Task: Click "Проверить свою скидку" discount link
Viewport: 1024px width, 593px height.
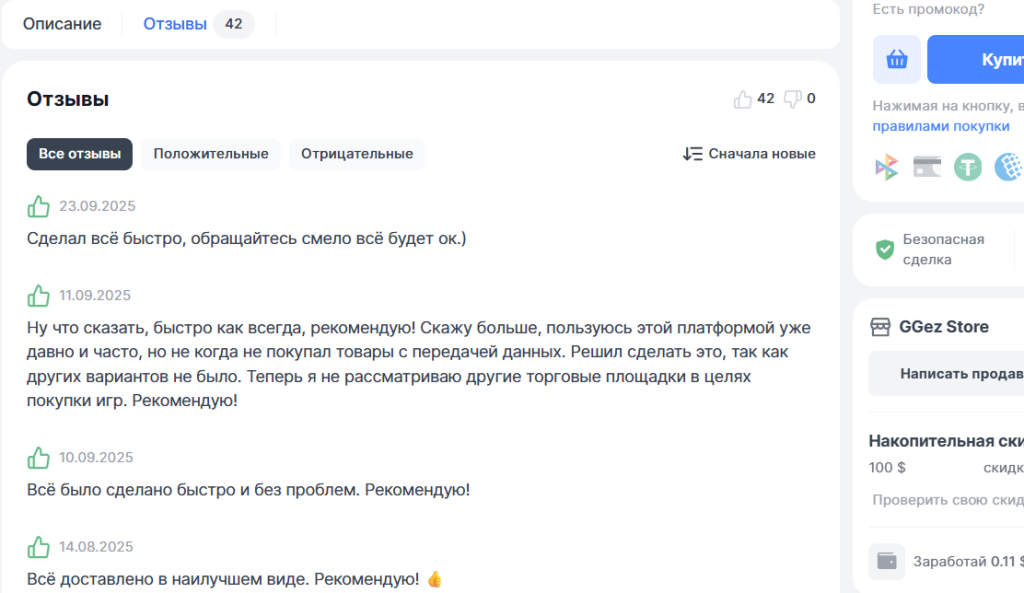Action: pos(947,500)
